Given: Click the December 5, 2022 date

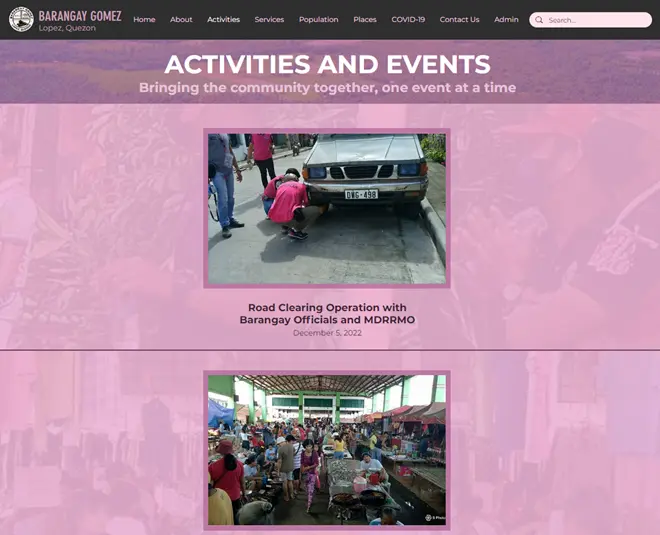Looking at the screenshot, I should pos(327,333).
